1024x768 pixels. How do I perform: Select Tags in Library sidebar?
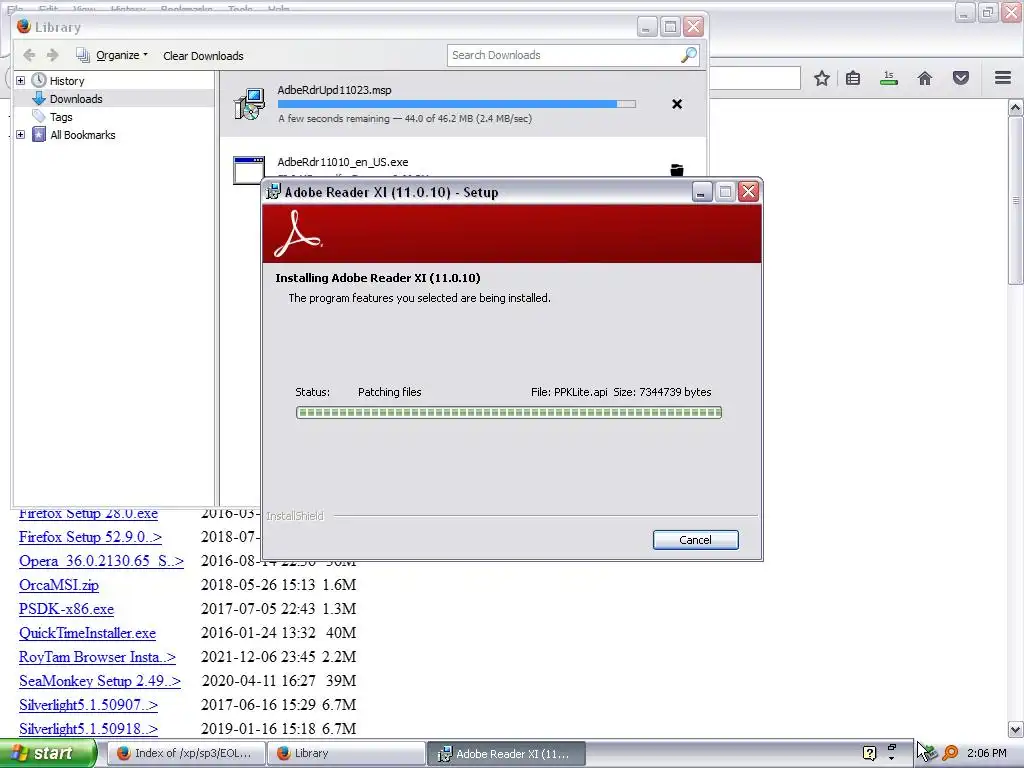point(61,117)
